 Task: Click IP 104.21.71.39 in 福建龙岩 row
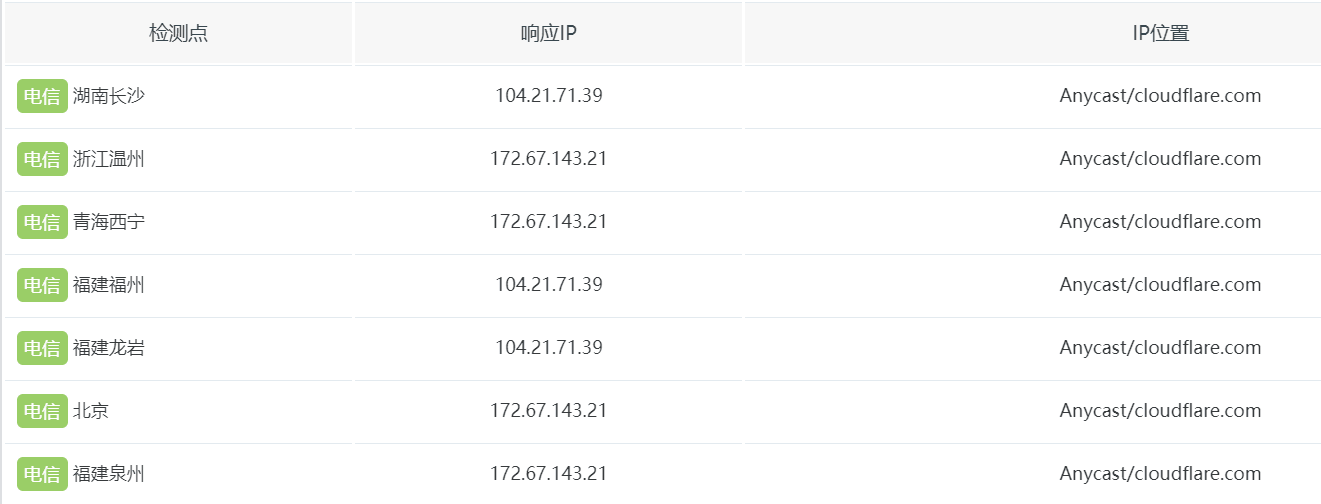coord(548,348)
